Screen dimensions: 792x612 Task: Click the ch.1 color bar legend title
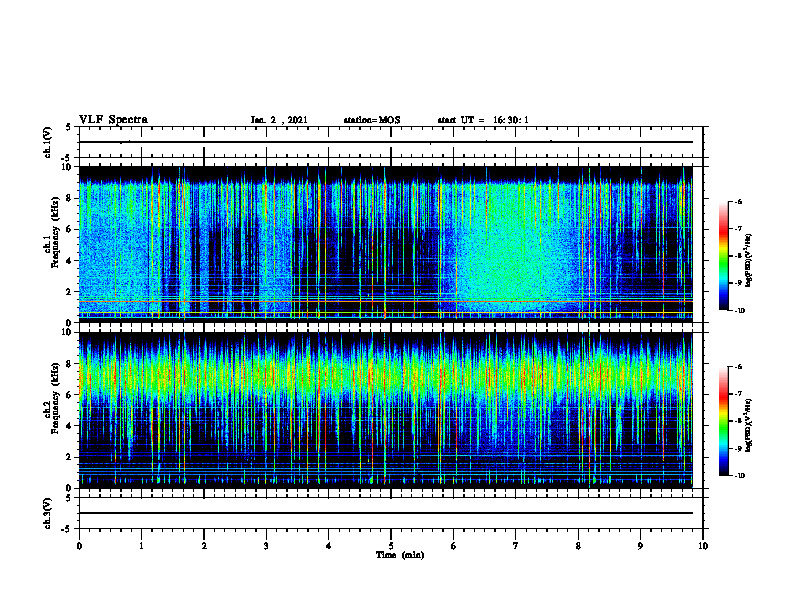(749, 260)
